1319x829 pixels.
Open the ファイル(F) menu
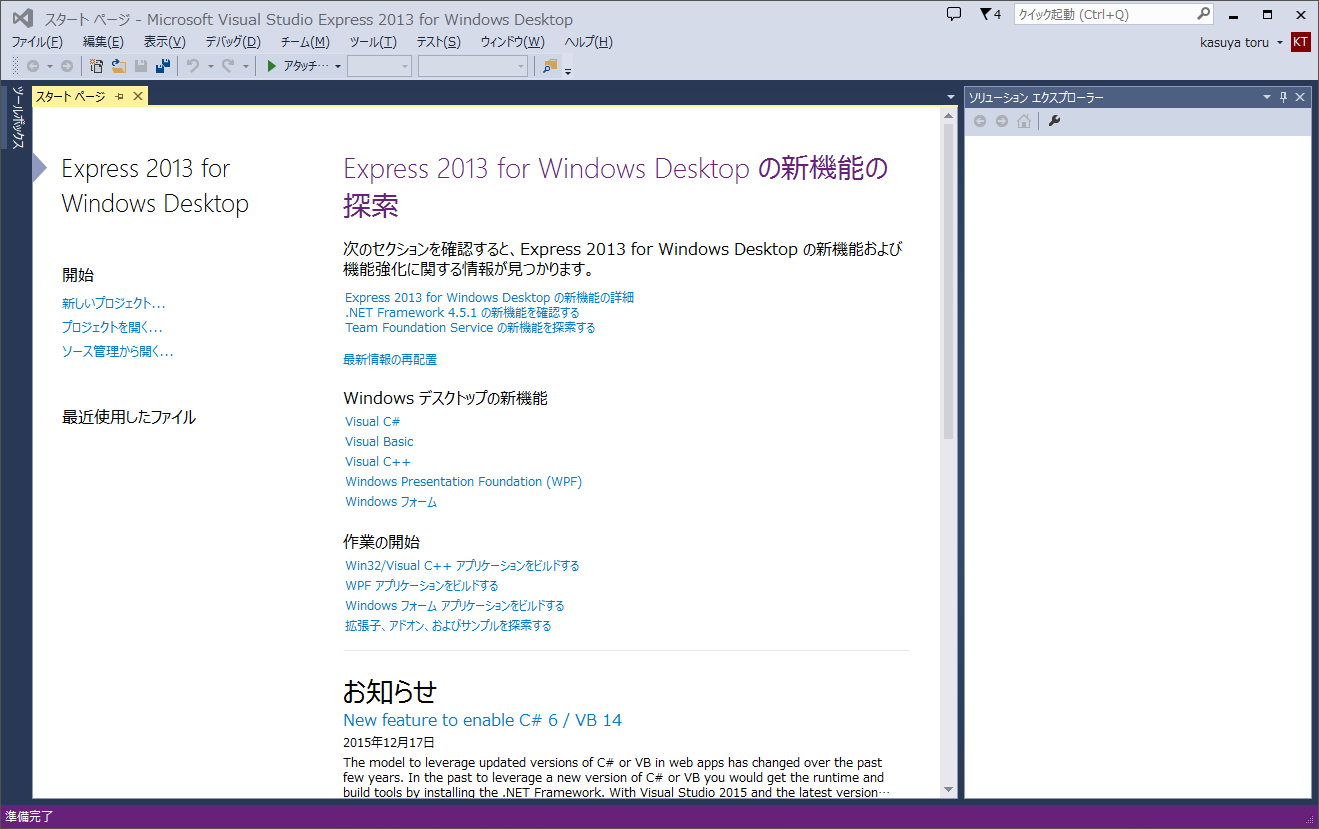point(37,42)
